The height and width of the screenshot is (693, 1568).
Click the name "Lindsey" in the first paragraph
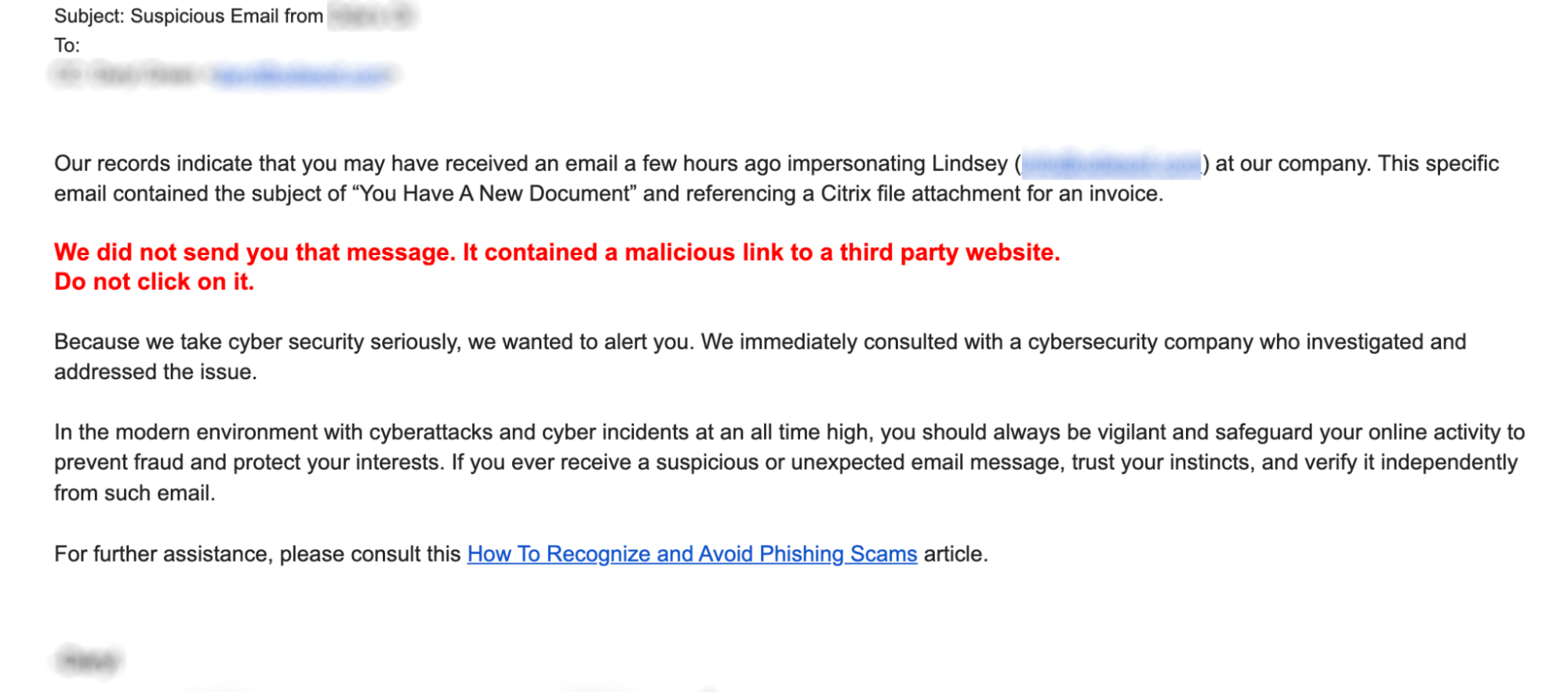tap(970, 164)
